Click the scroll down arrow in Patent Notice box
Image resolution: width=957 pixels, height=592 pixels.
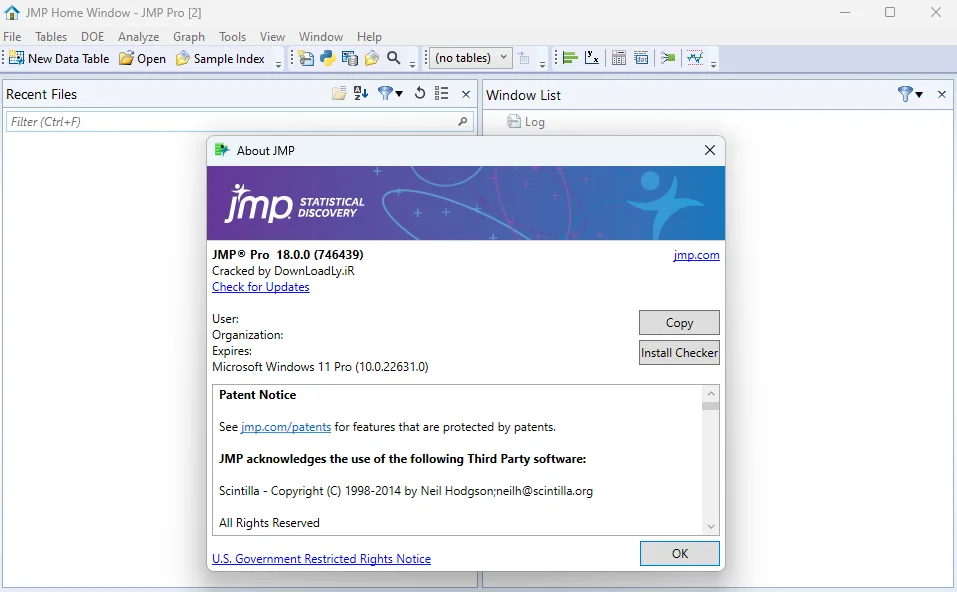(x=710, y=527)
